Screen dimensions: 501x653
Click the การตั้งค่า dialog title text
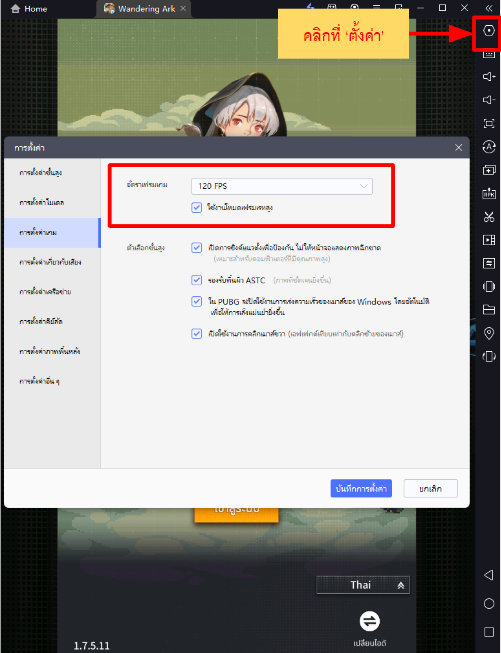coord(29,148)
